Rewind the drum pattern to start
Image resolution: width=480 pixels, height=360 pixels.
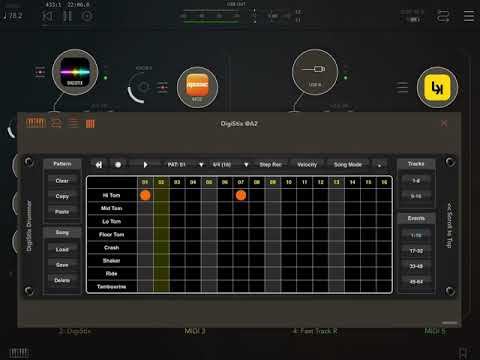(x=99, y=165)
